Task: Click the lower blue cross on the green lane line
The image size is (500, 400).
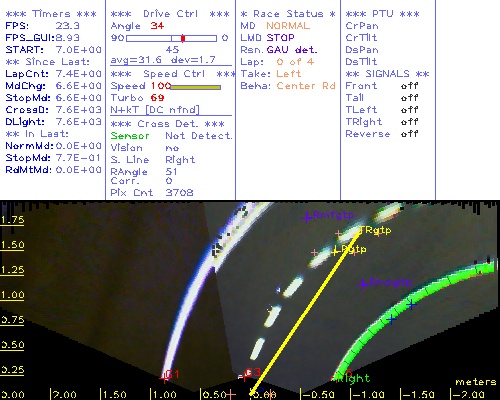Action: pos(391,320)
